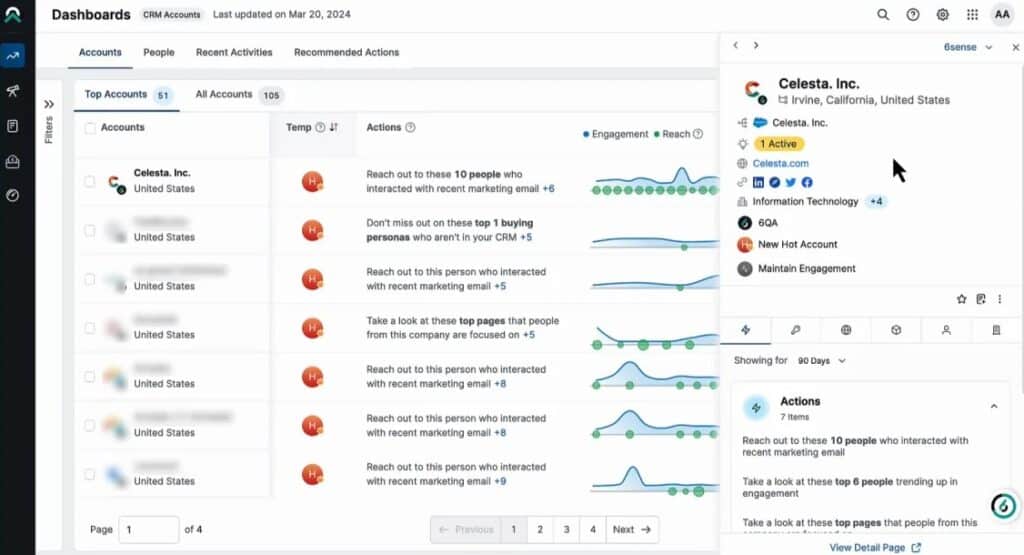Click the star favorite icon in panel
Screen dimensions: 1024x555
coord(961,299)
